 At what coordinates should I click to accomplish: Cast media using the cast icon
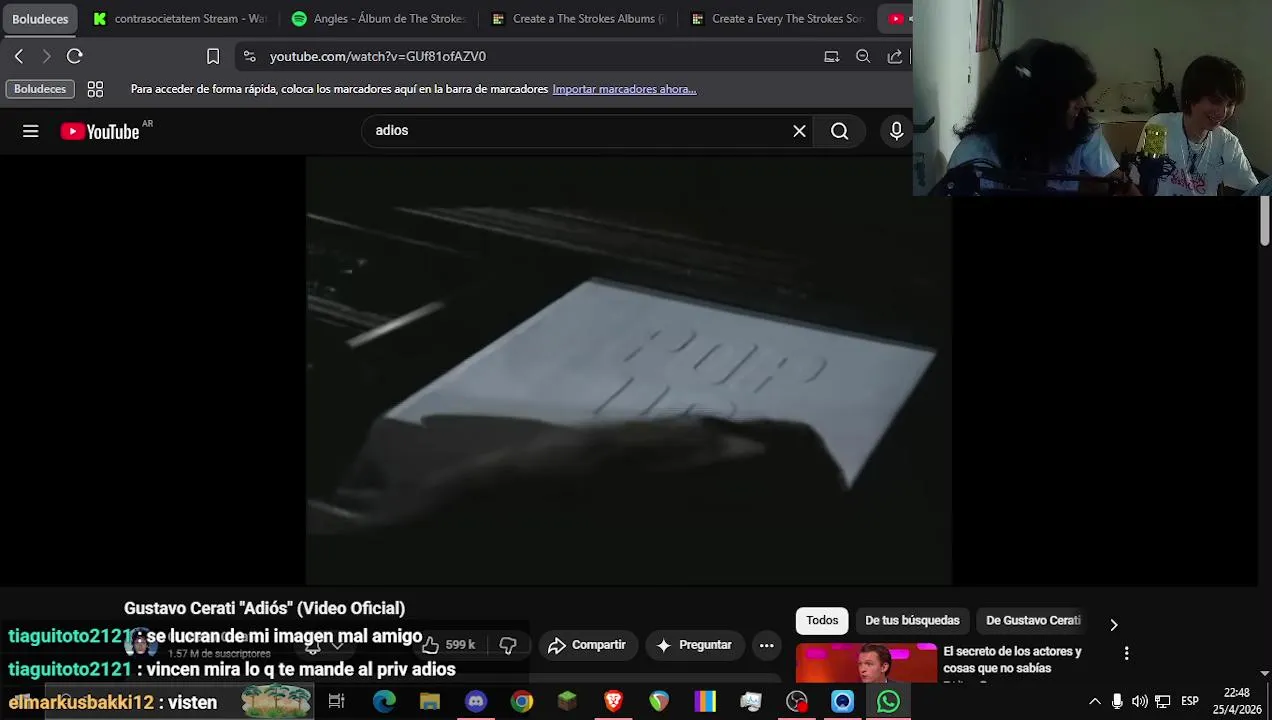coord(831,56)
